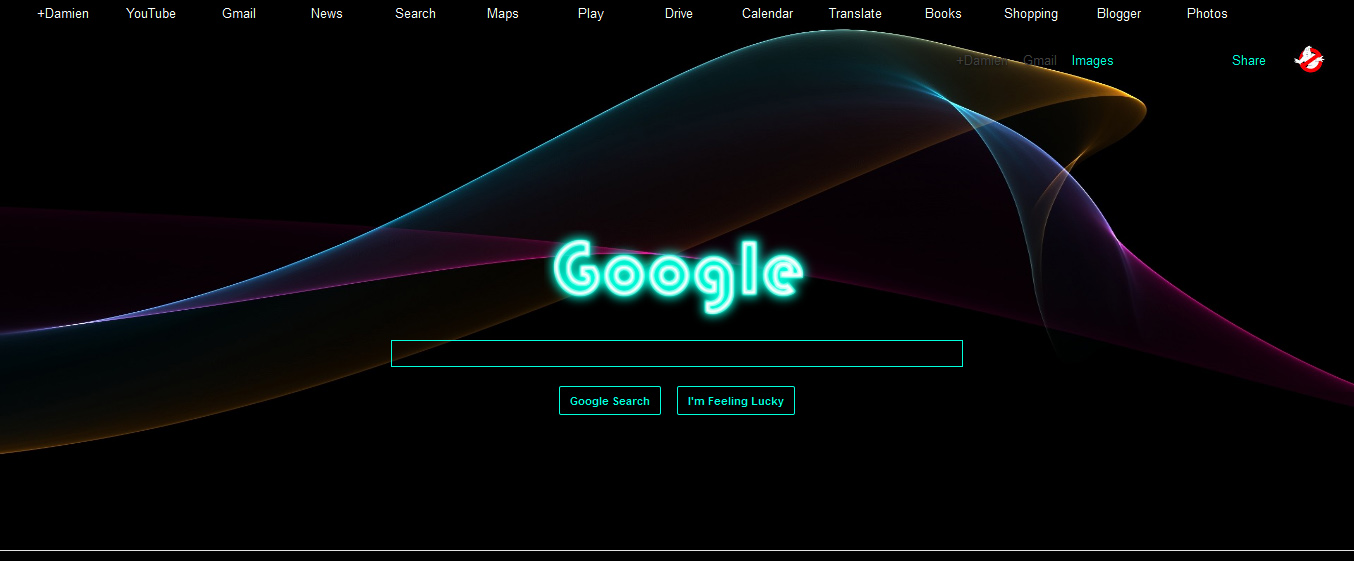1354x561 pixels.
Task: Open the Calendar link
Action: point(768,14)
